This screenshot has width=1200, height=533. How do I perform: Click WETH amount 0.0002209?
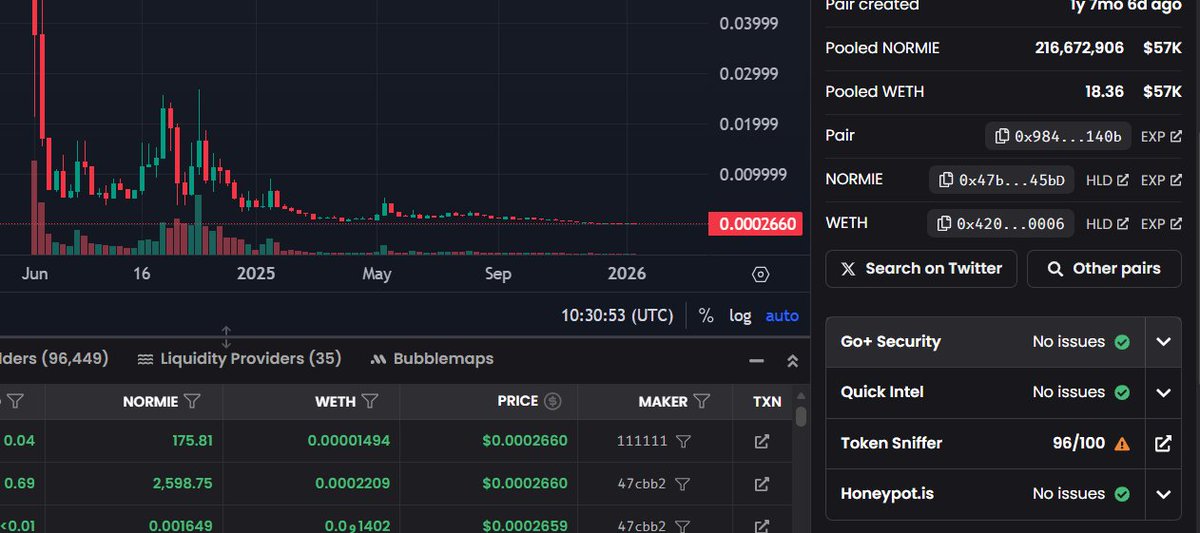[352, 484]
